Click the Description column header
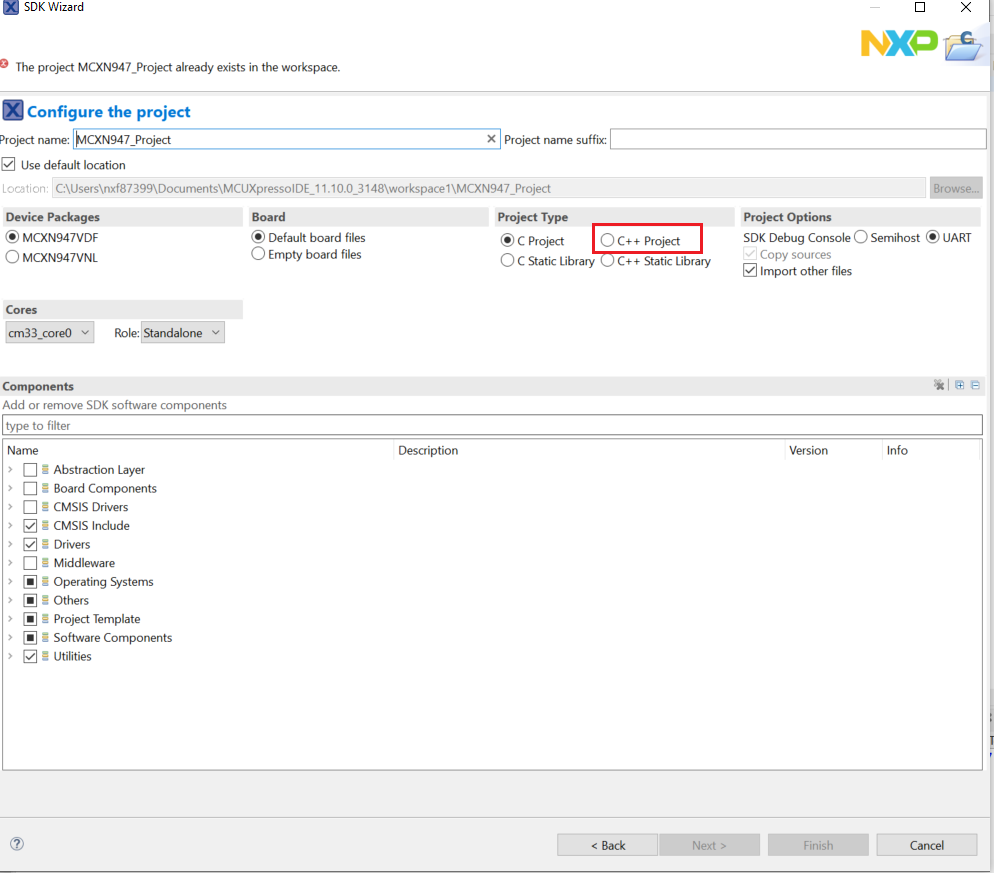This screenshot has height=873, width=994. 589,450
